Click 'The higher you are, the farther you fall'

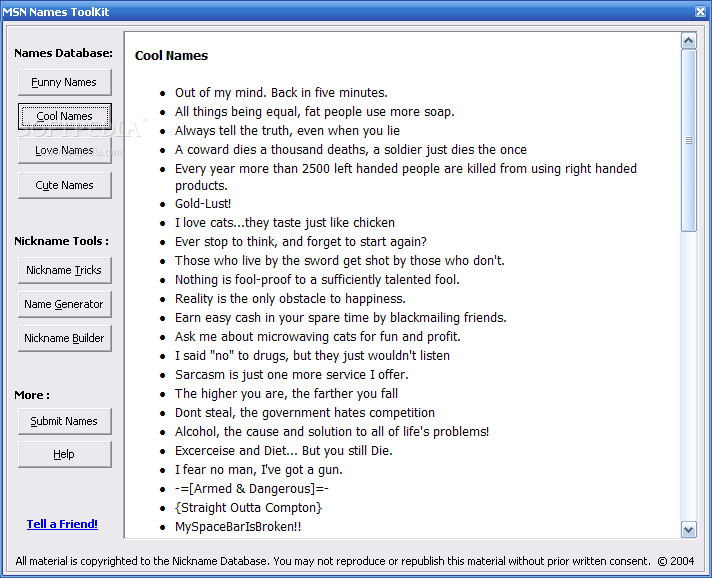point(287,394)
